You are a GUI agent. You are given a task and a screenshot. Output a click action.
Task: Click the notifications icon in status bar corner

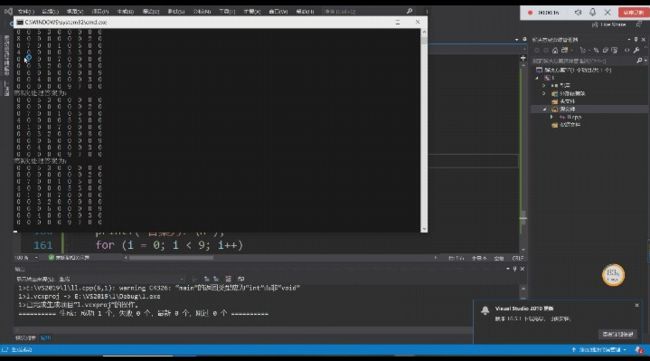click(639, 350)
